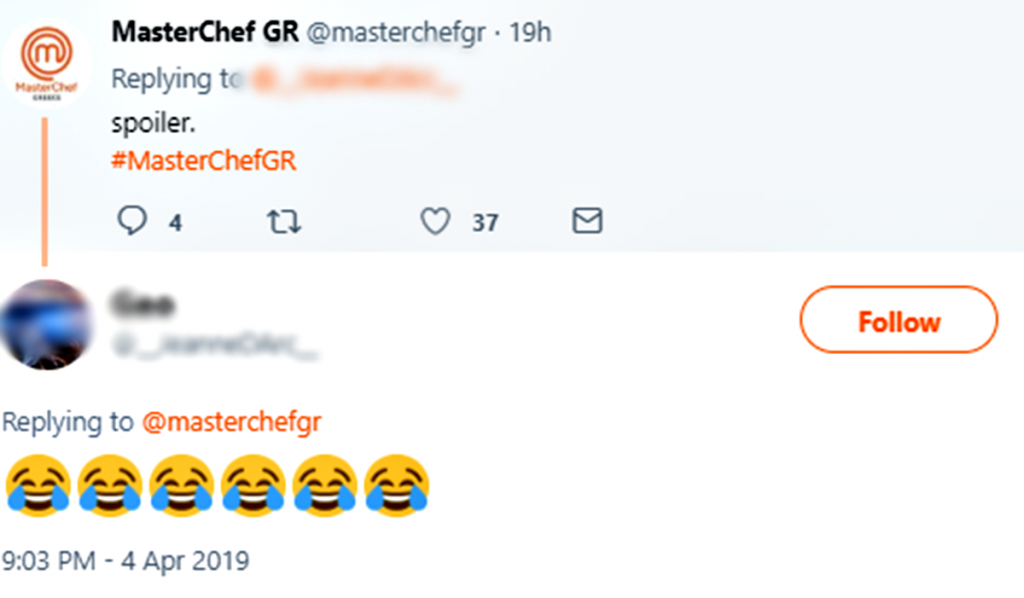
Task: Click the gray @masterchefgr handle in header
Action: [395, 33]
